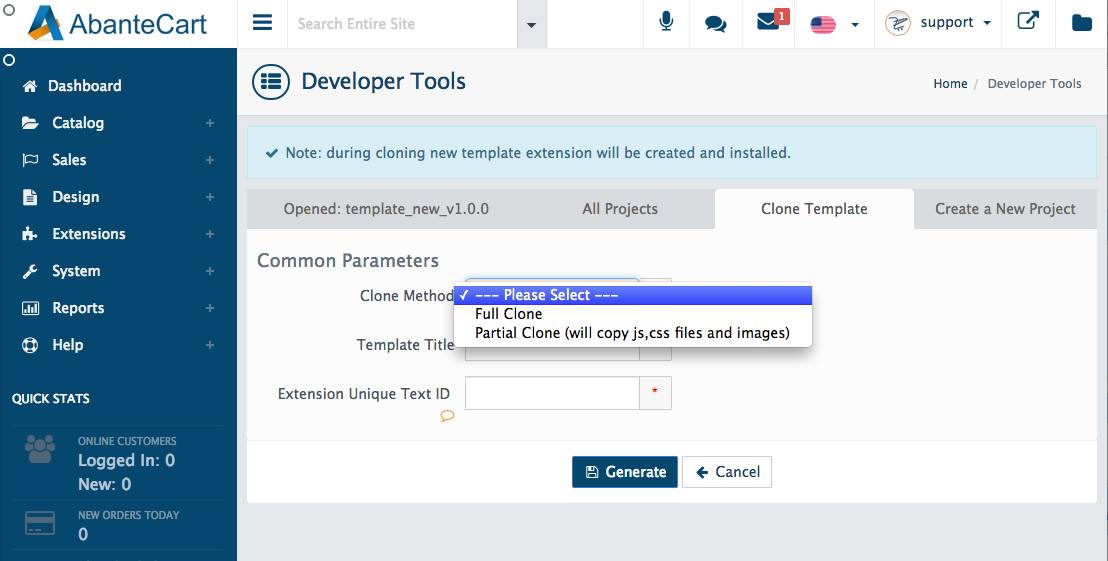The width and height of the screenshot is (1108, 561).
Task: Click the Design document icon
Action: point(30,196)
